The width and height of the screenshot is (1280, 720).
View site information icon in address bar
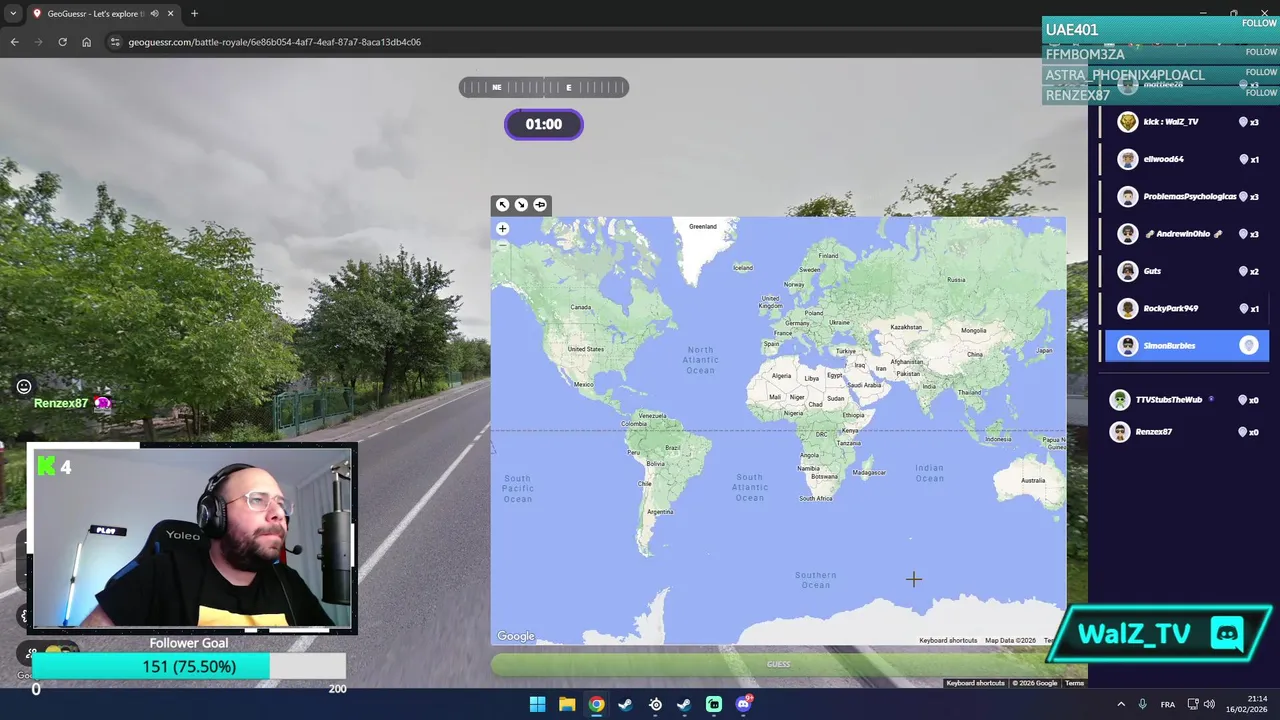(115, 42)
